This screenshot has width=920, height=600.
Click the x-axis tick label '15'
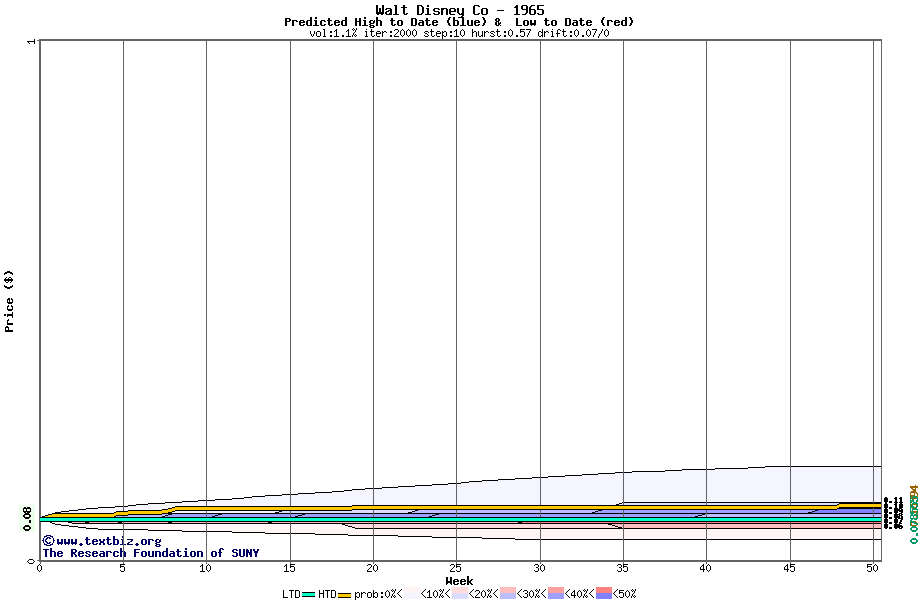pos(289,568)
